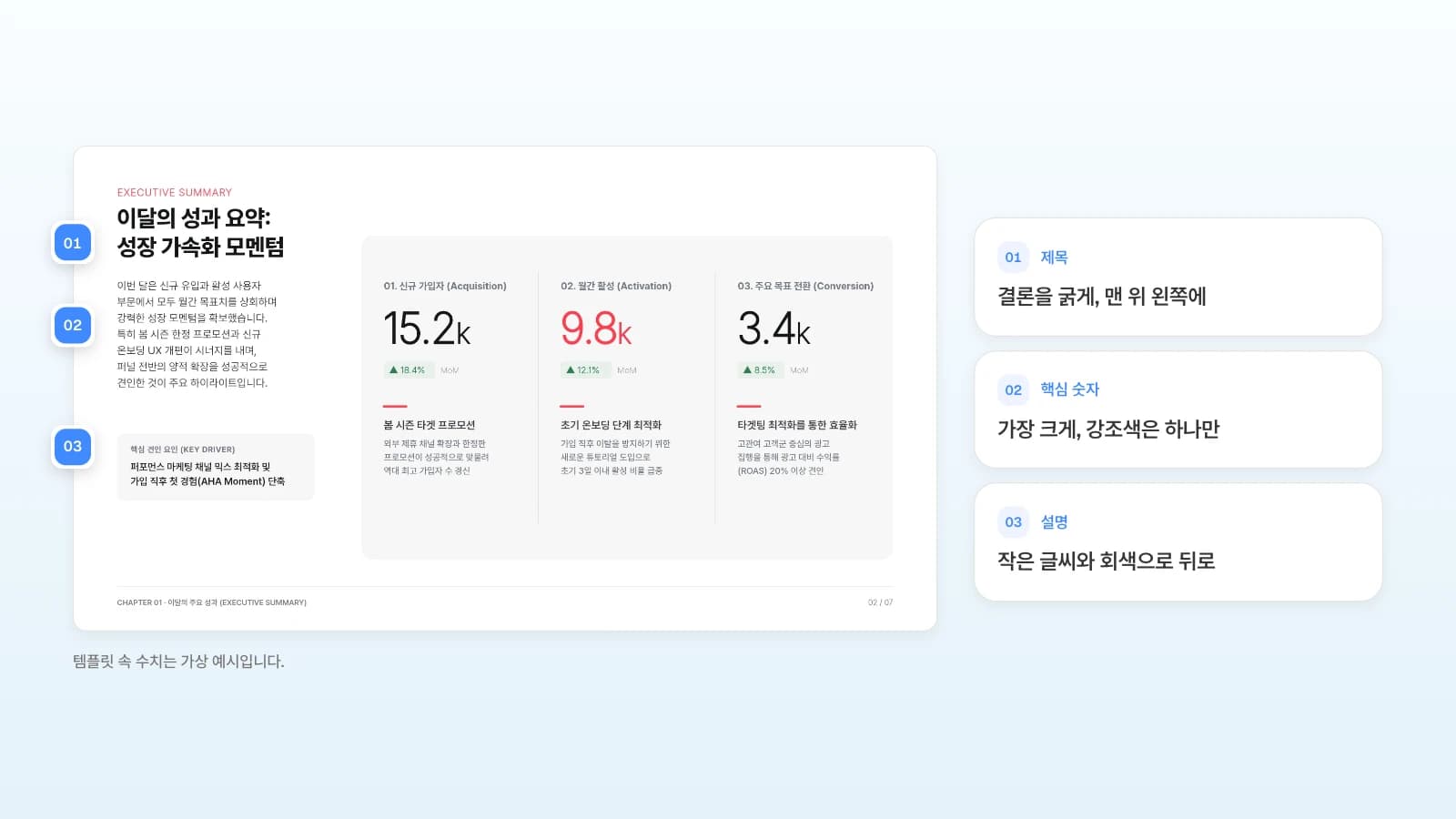
Task: Click the card text "결론을 굵게, 맨 위 왼쪽에"
Action: click(x=1102, y=297)
